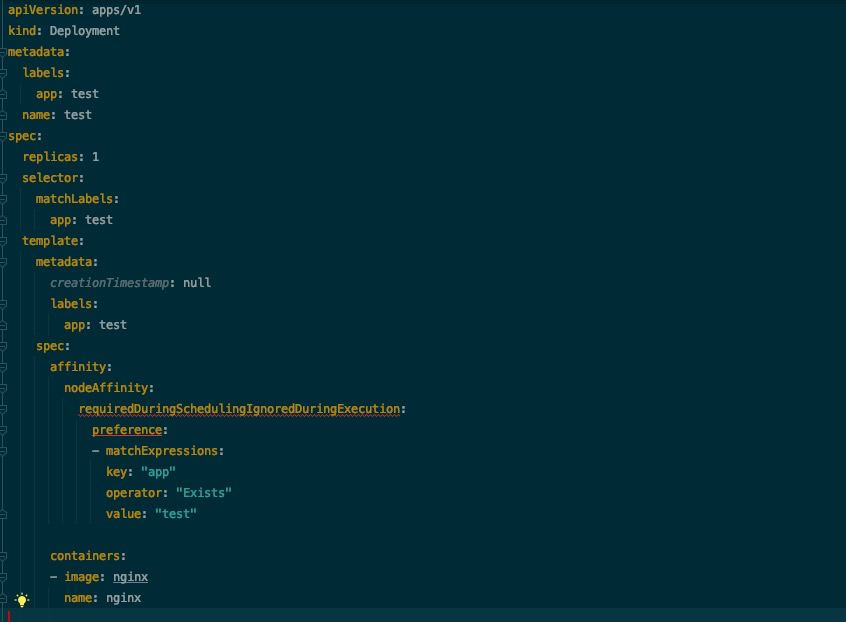
Task: Click the greyed creationTimestamp key
Action: [109, 283]
